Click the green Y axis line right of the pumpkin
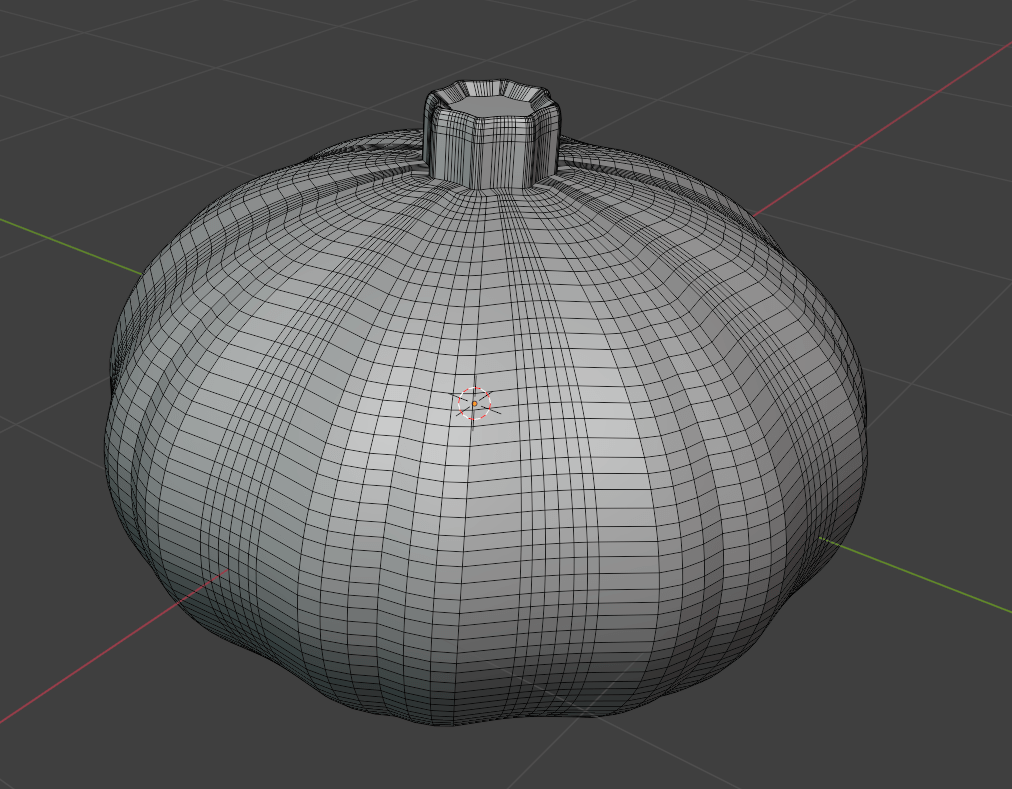The height and width of the screenshot is (789, 1012). tap(920, 575)
